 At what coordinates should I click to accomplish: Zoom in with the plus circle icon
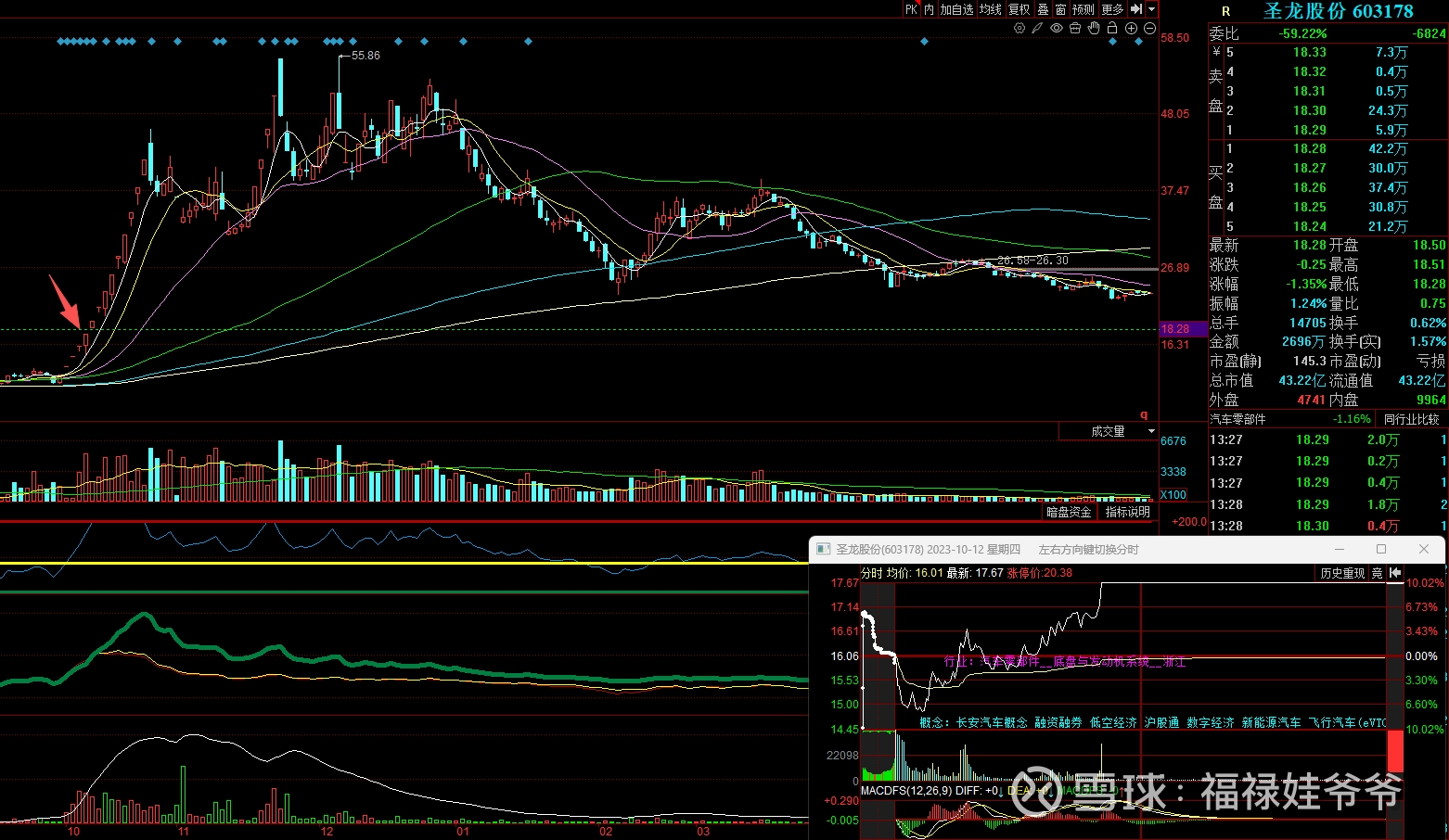[1131, 28]
